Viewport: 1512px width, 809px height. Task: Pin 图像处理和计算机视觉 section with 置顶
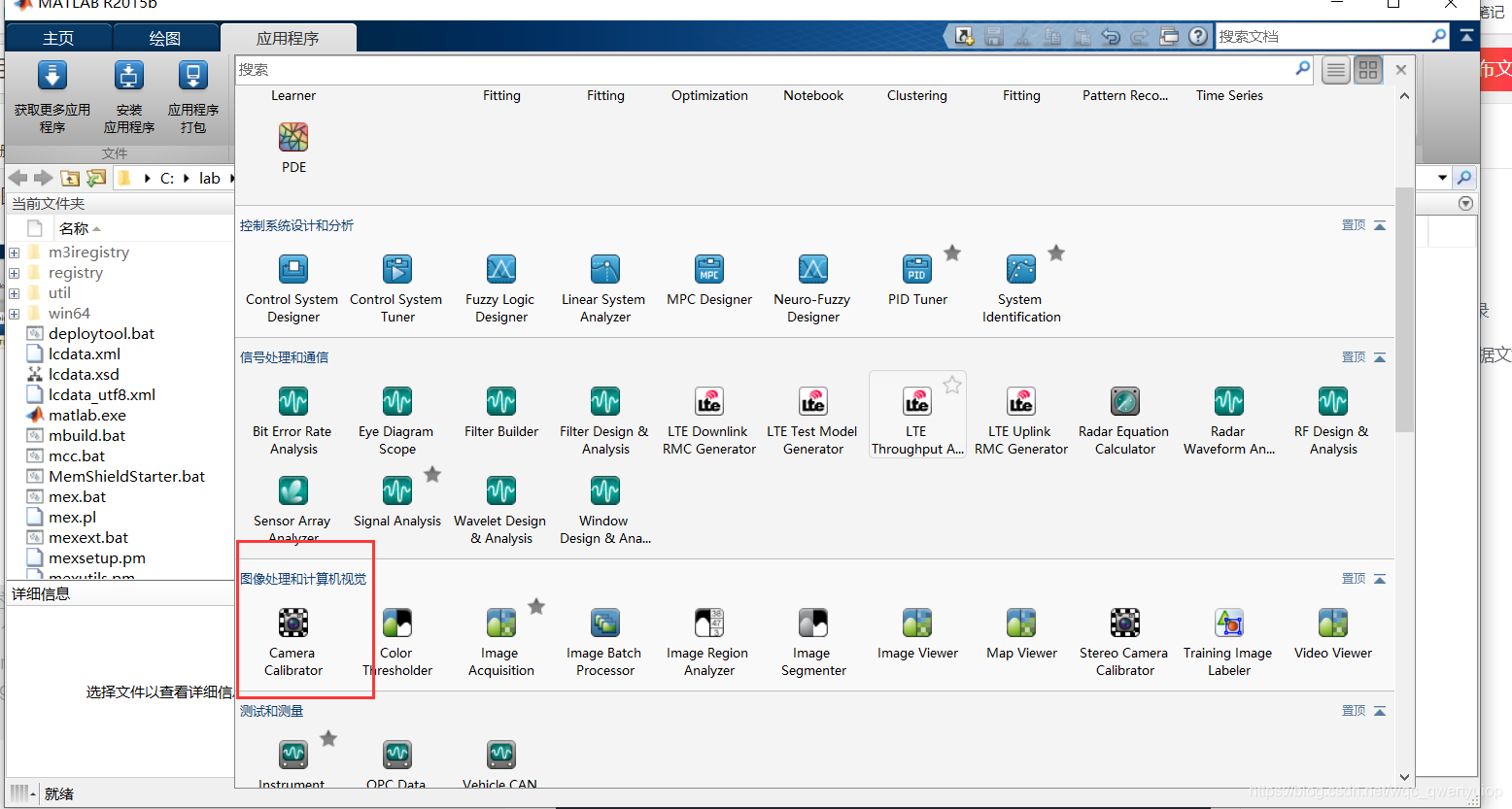coord(1354,579)
